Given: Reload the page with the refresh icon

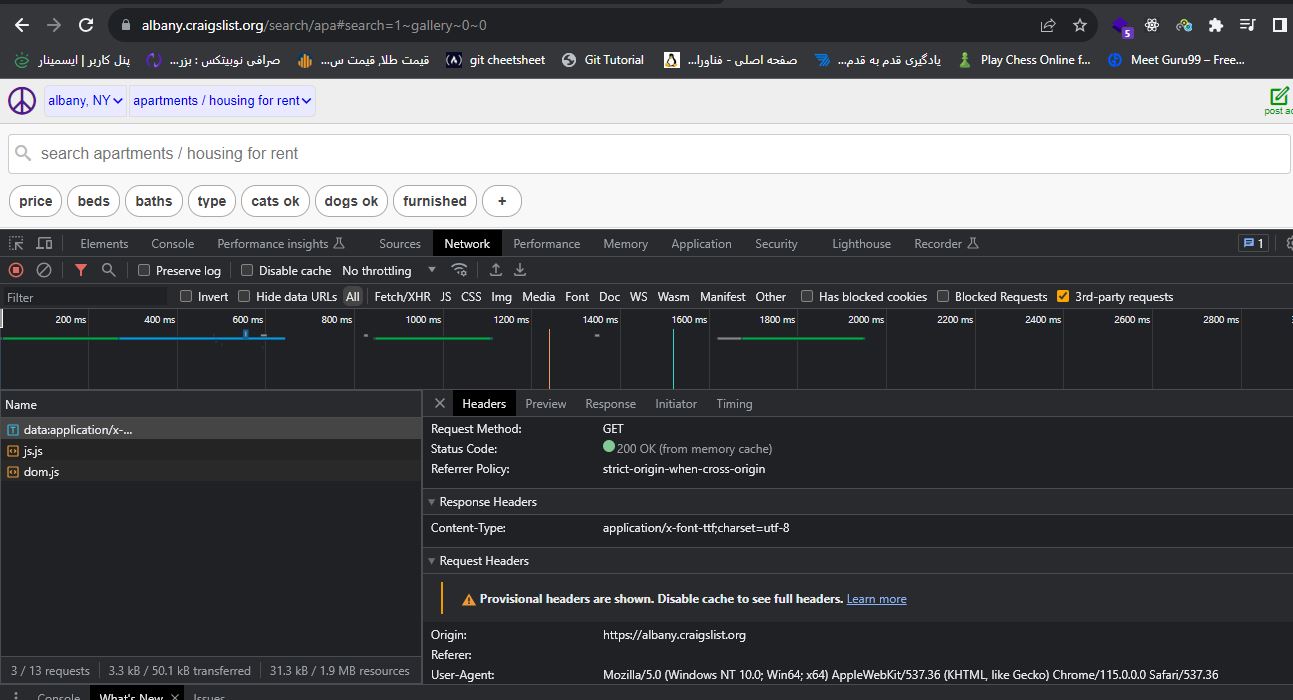Looking at the screenshot, I should click(x=86, y=25).
